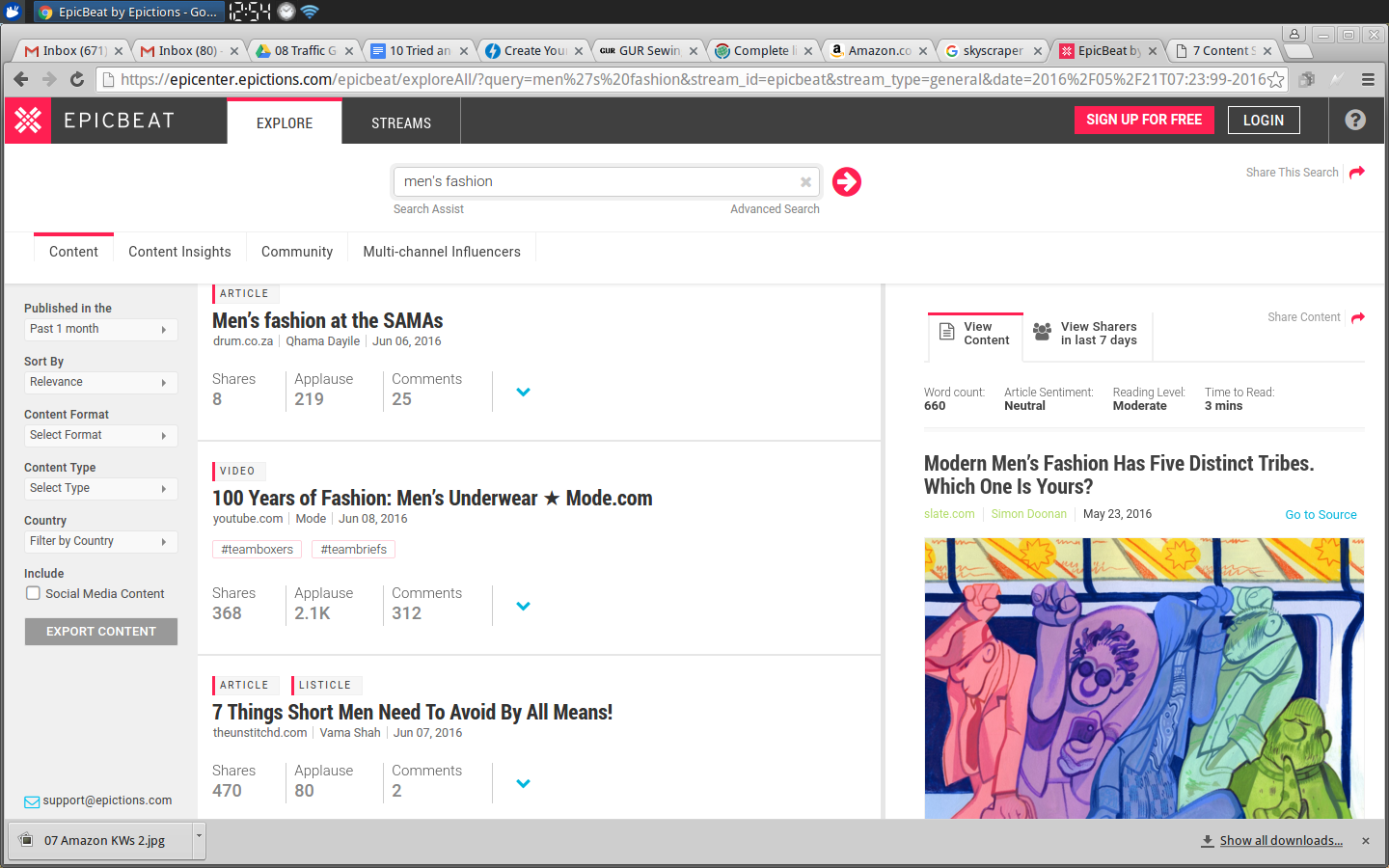Select the Content tab
The height and width of the screenshot is (868, 1389).
click(x=73, y=252)
